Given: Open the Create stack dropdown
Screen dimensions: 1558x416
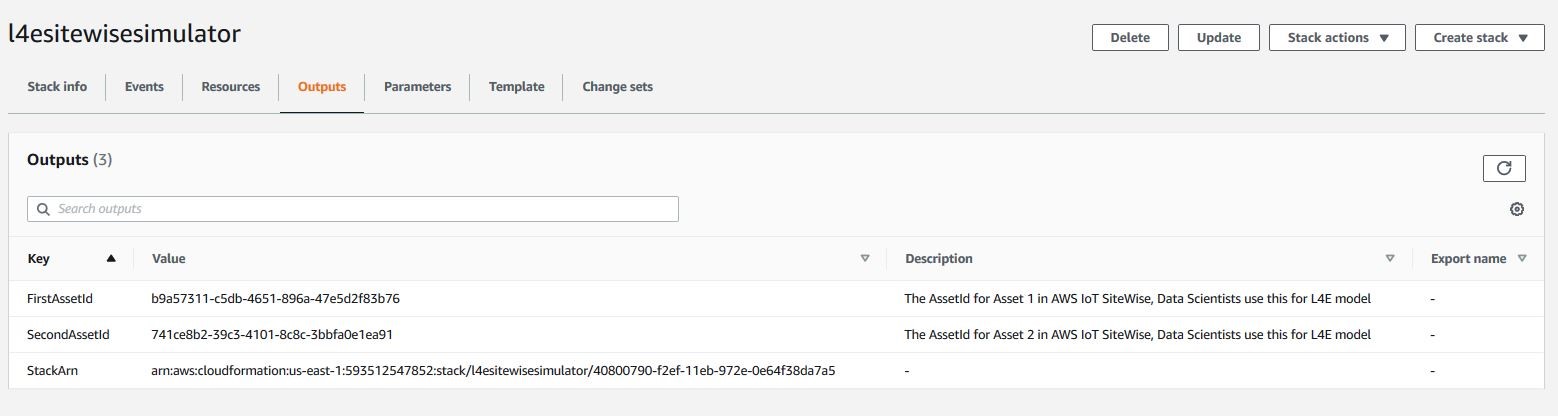Looking at the screenshot, I should tap(1480, 38).
